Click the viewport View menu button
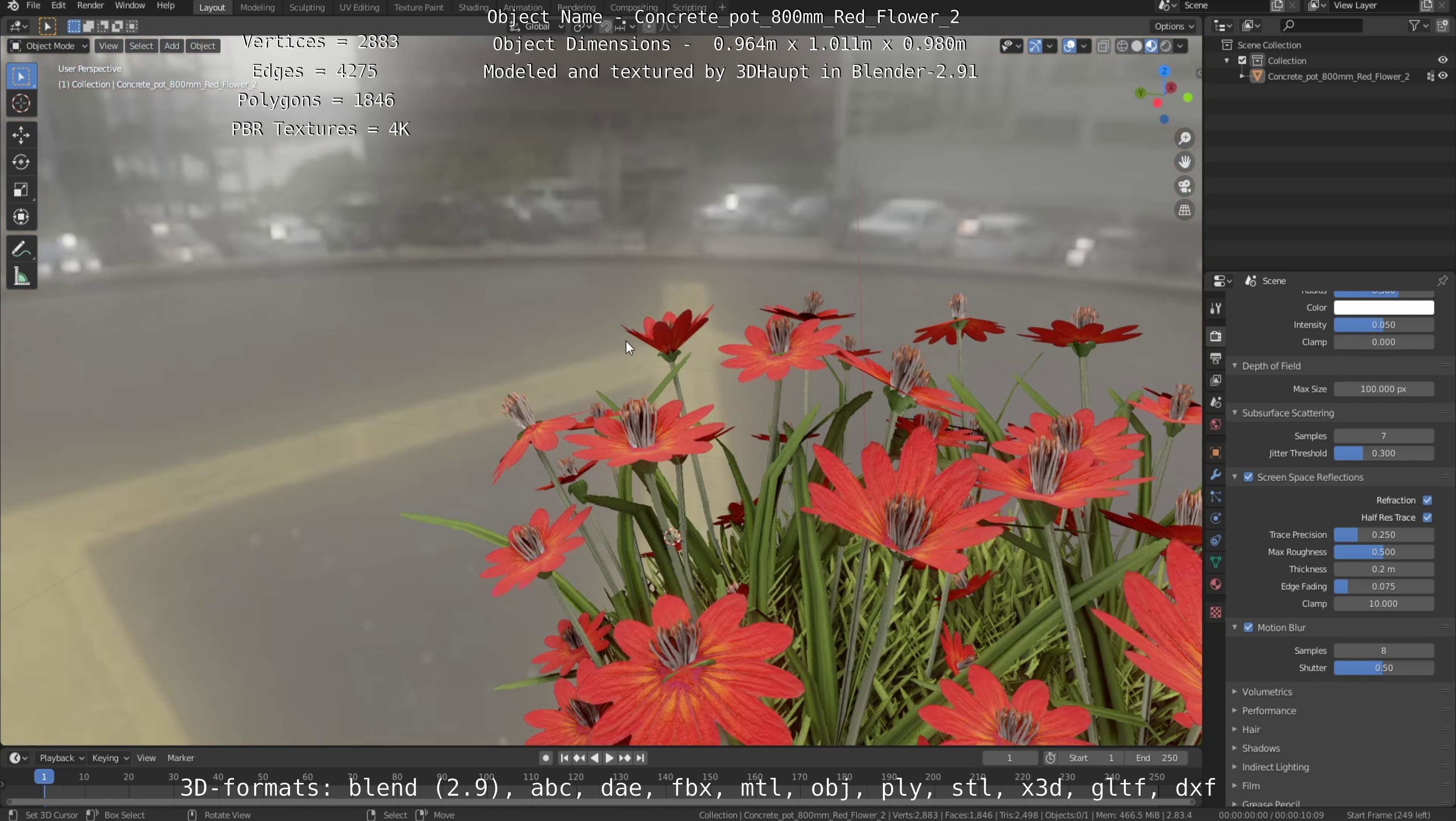 tap(108, 46)
